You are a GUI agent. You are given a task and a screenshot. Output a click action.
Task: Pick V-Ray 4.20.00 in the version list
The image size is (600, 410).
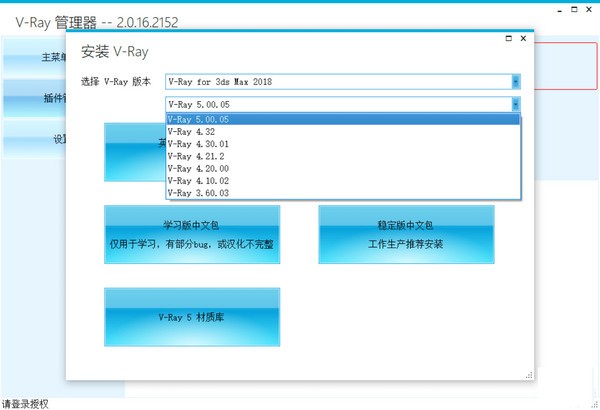pyautogui.click(x=343, y=168)
